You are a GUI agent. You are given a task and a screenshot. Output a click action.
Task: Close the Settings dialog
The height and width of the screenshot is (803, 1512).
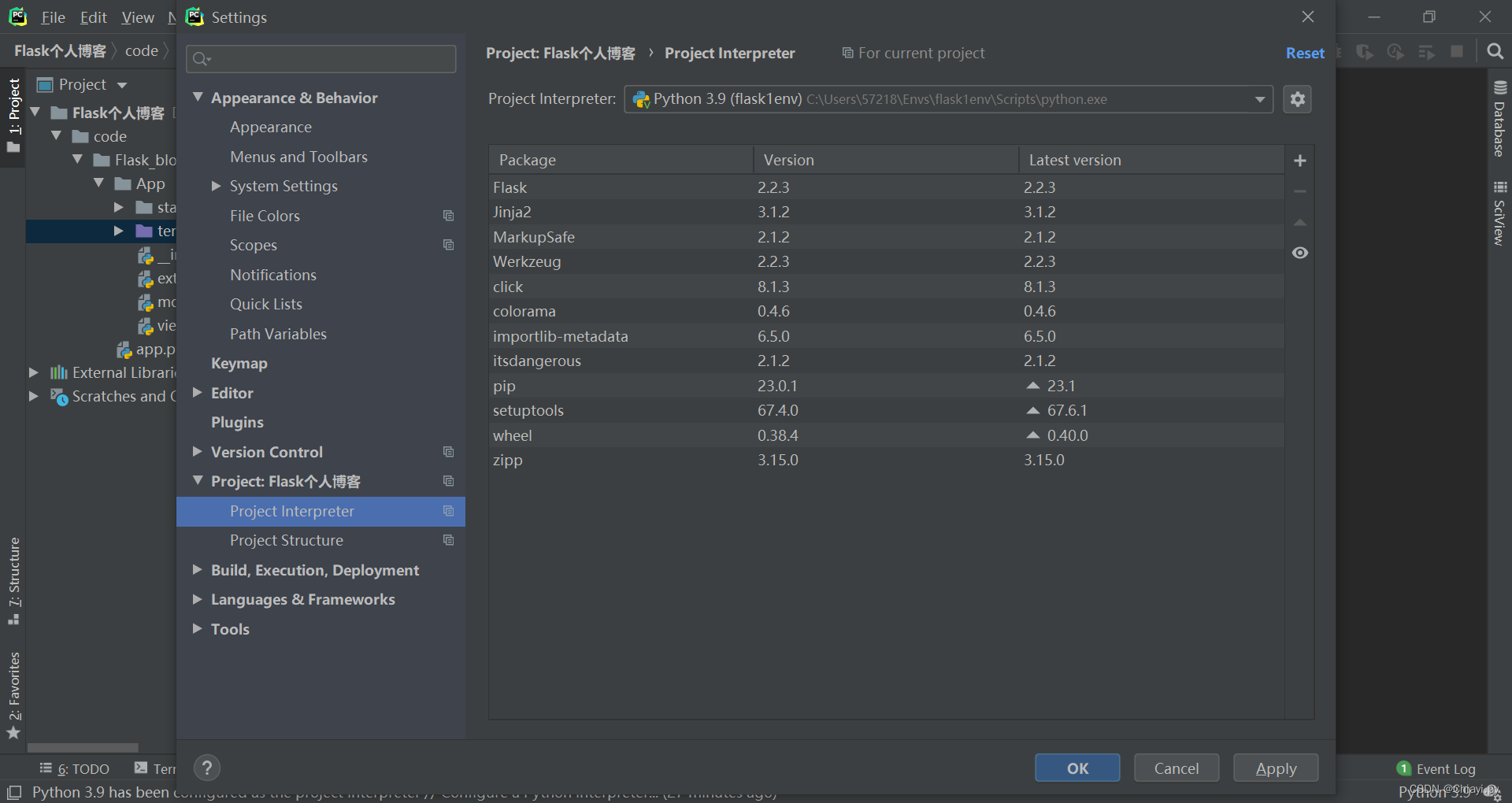pos(1308,17)
